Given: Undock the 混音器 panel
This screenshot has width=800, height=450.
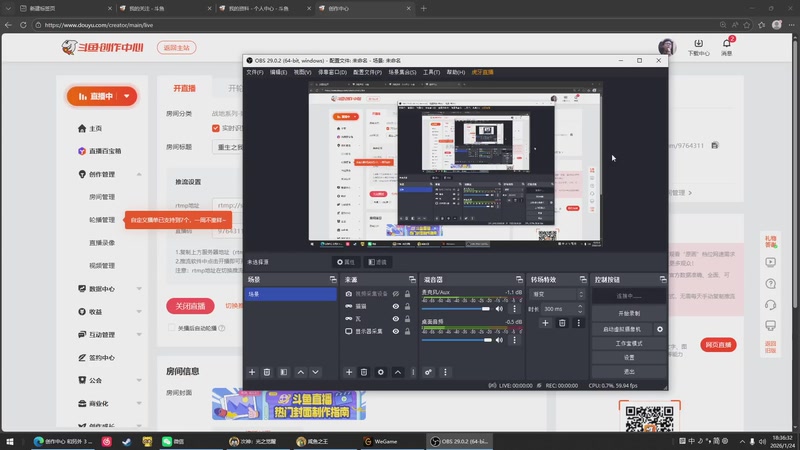Looking at the screenshot, I should pos(519,280).
